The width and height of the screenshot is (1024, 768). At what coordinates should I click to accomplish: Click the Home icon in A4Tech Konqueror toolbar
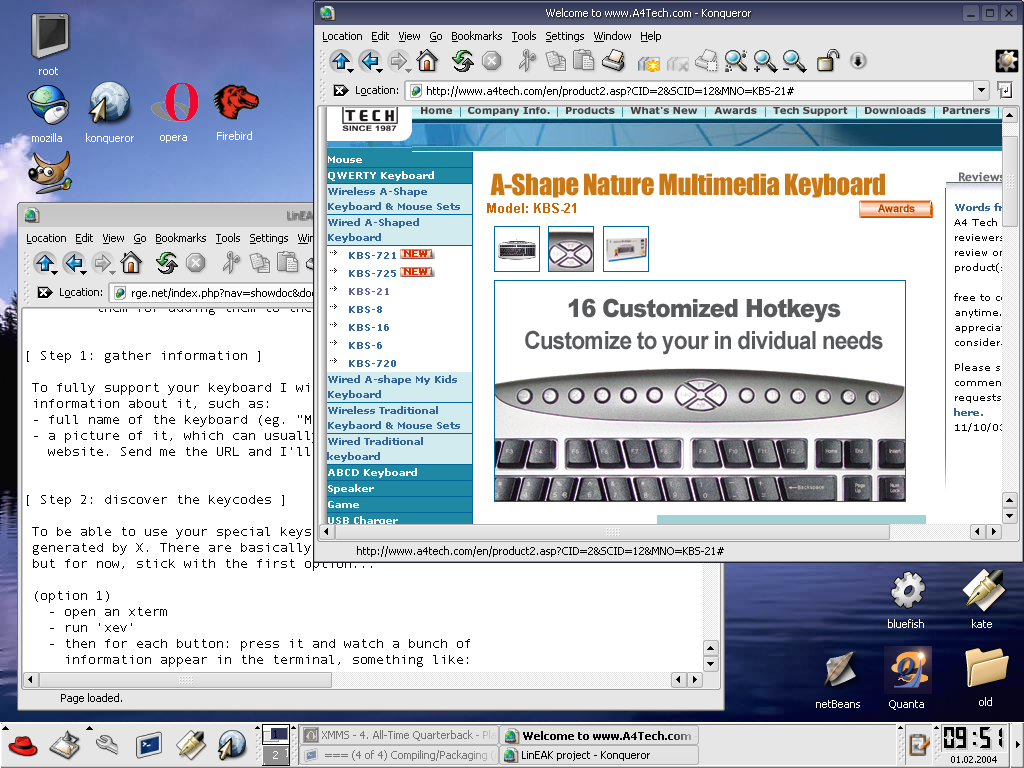[427, 61]
